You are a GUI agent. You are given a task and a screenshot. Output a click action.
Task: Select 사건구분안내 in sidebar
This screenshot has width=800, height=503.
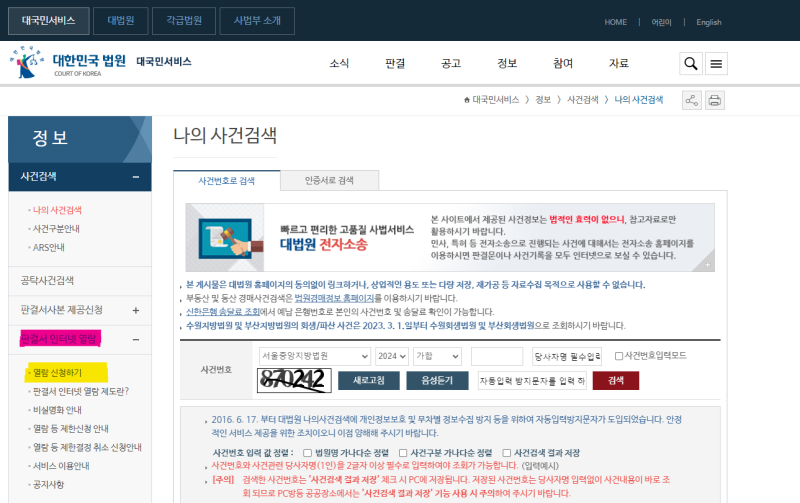[x=56, y=229]
